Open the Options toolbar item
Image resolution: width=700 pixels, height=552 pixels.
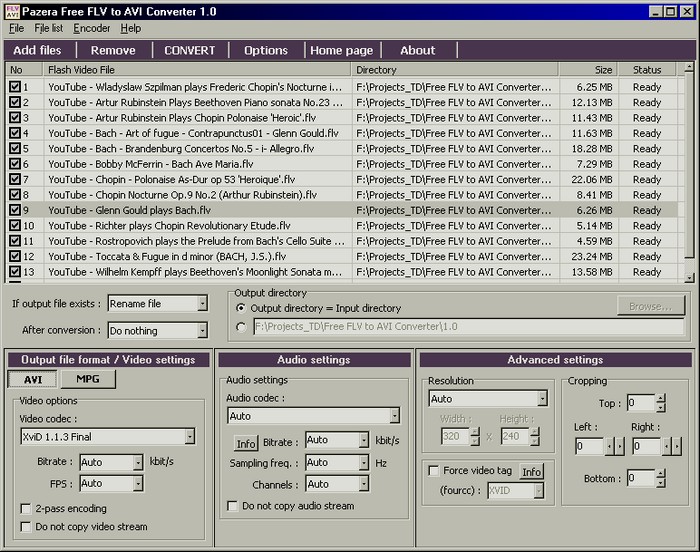pyautogui.click(x=265, y=50)
